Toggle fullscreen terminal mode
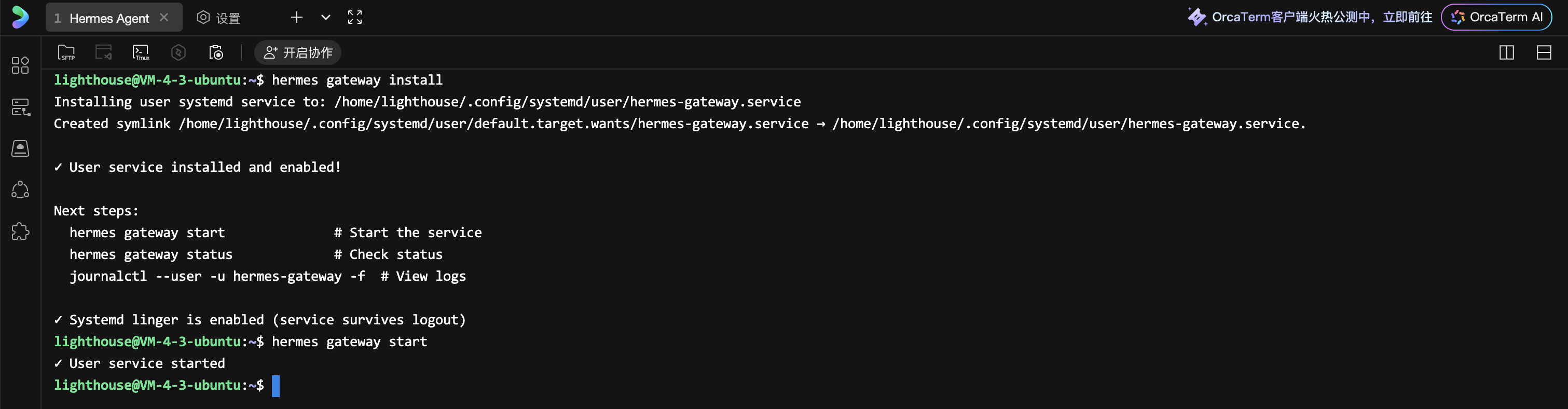Viewport: 1568px width, 409px height. (355, 17)
